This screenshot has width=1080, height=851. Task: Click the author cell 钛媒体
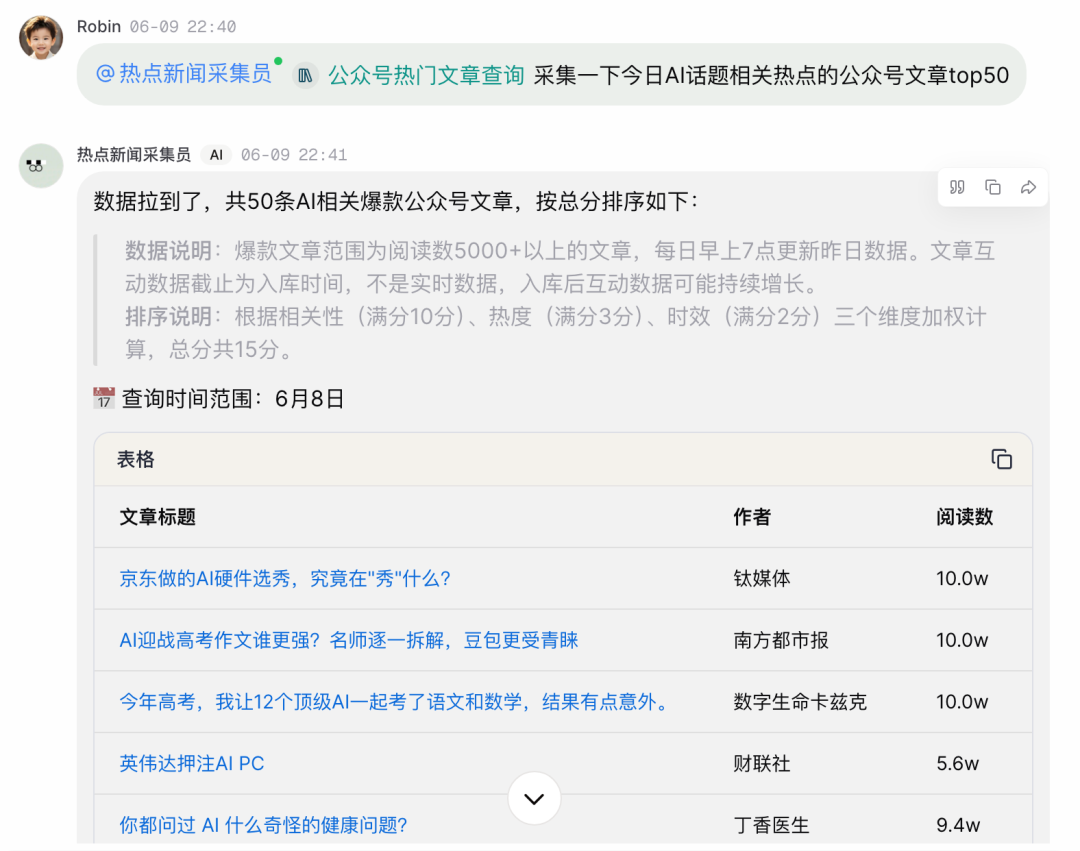(x=762, y=578)
